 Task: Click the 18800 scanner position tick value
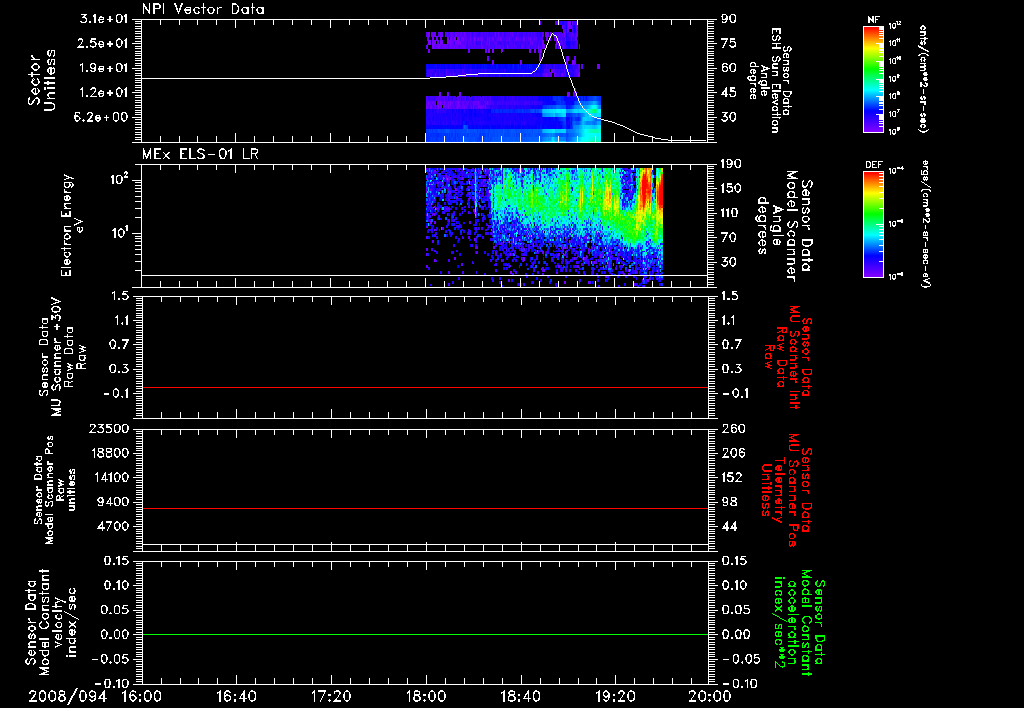pos(109,453)
